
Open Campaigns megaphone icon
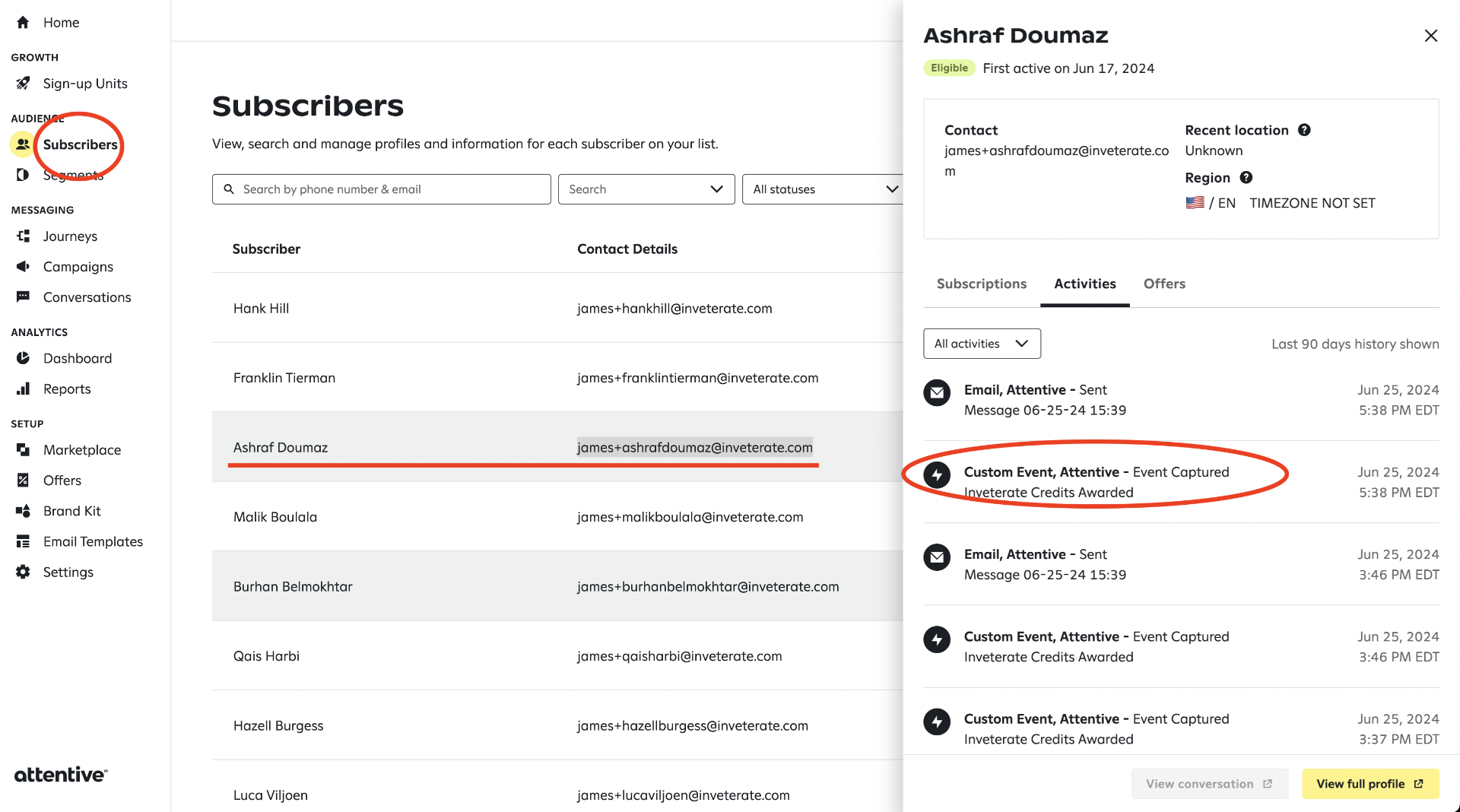coord(23,267)
